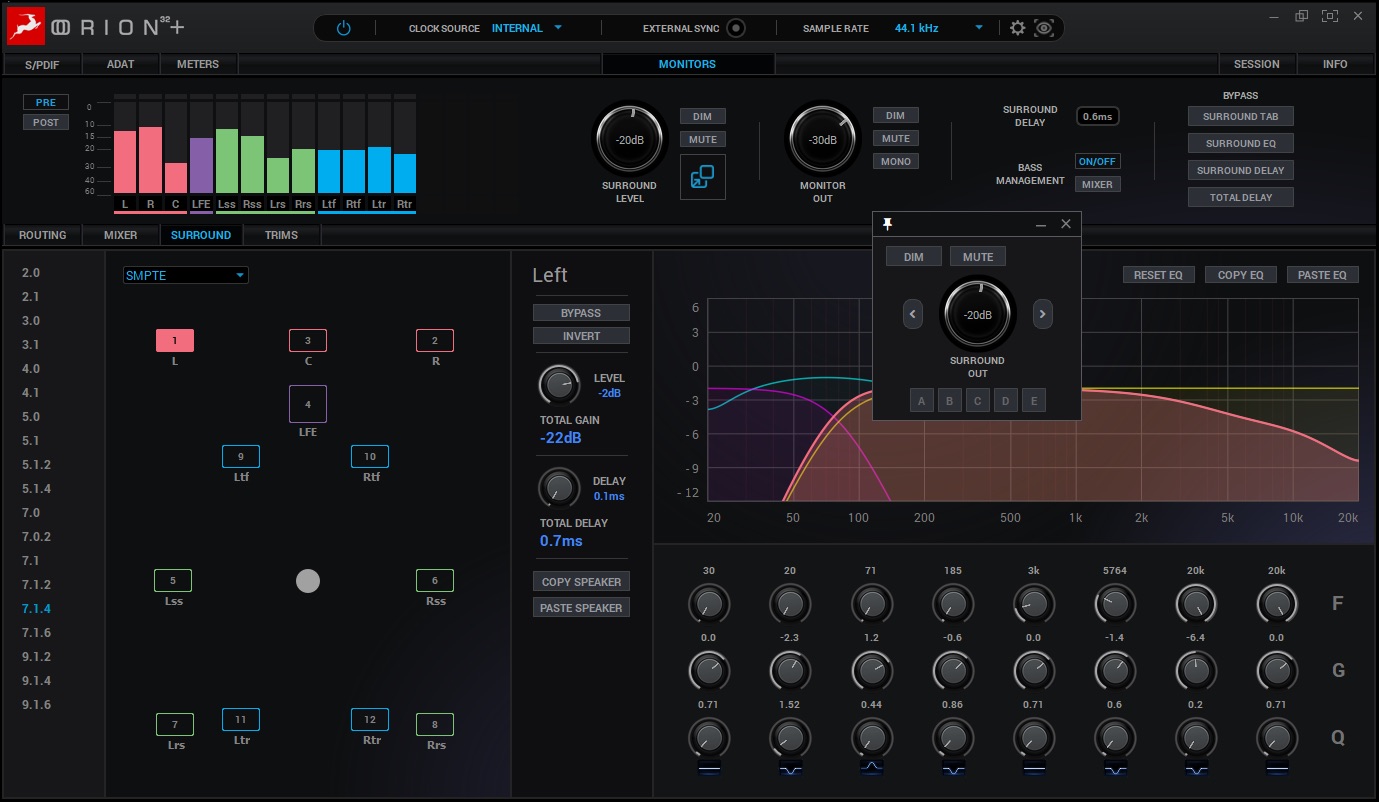Switch to the ROUTING tab

pyautogui.click(x=43, y=235)
